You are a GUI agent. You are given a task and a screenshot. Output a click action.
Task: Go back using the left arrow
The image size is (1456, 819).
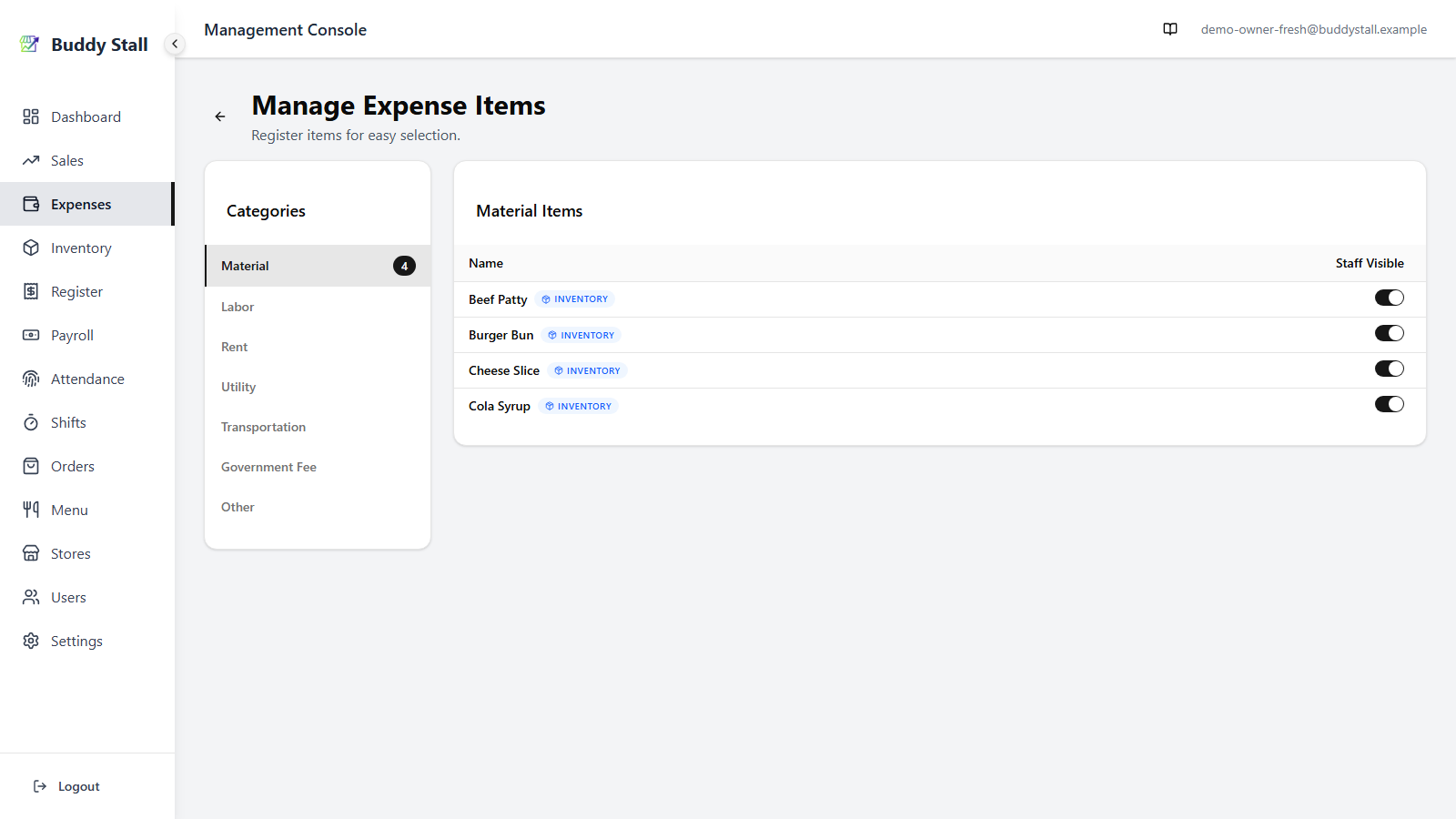point(220,116)
